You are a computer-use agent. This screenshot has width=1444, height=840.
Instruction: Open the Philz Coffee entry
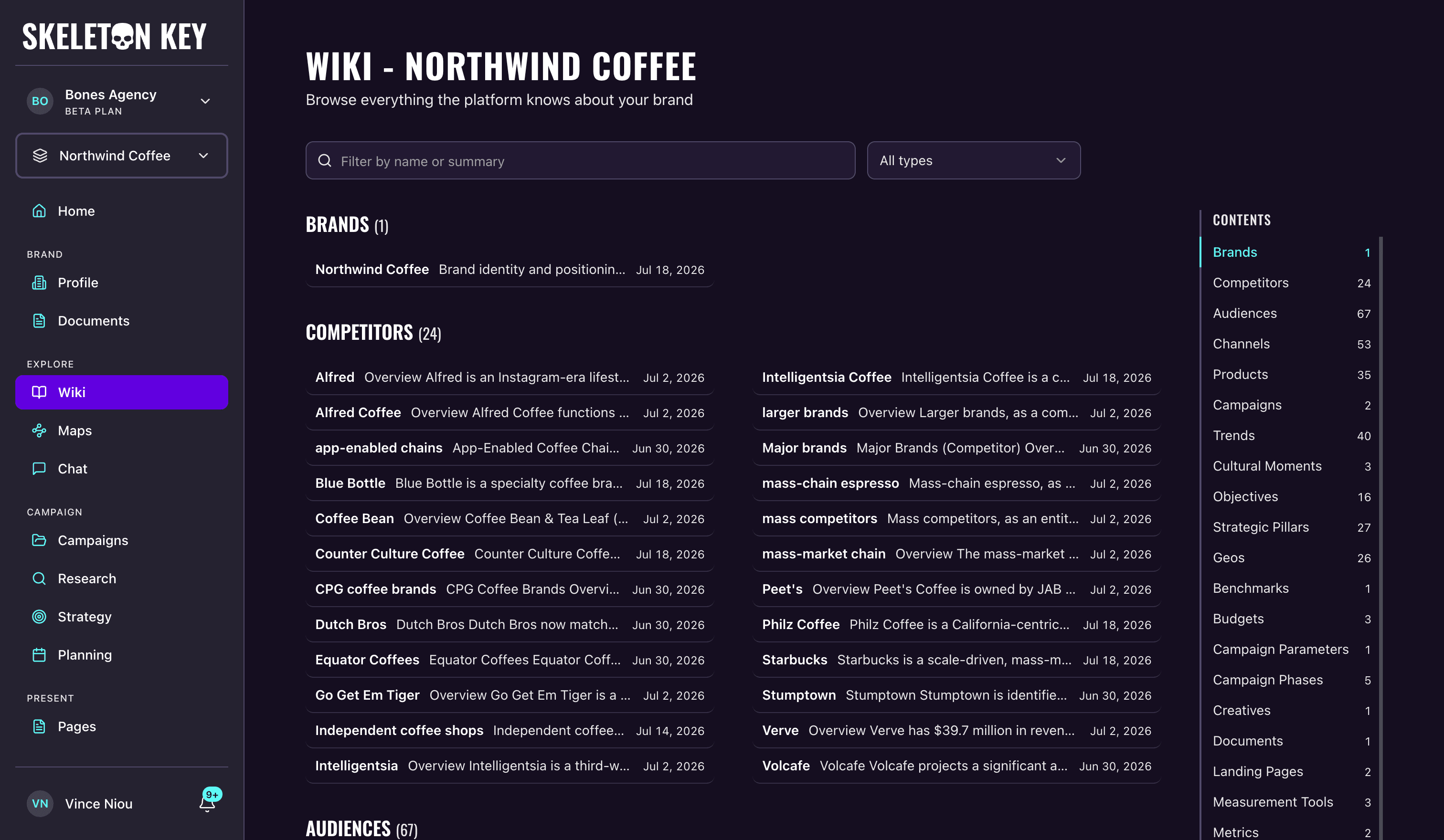956,624
